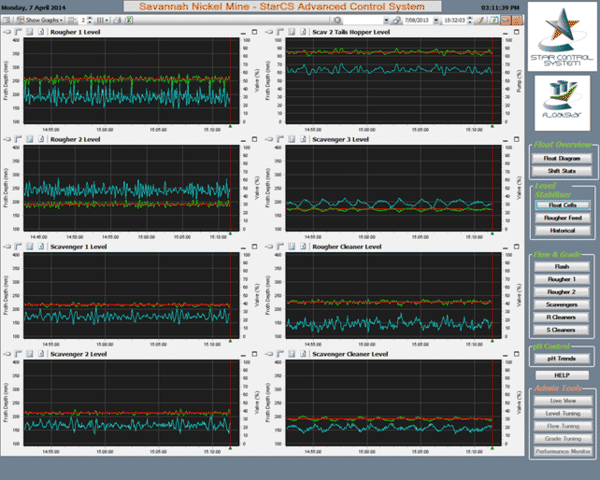Click the 7/08/2013 date field
The height and width of the screenshot is (480, 600).
418,20
